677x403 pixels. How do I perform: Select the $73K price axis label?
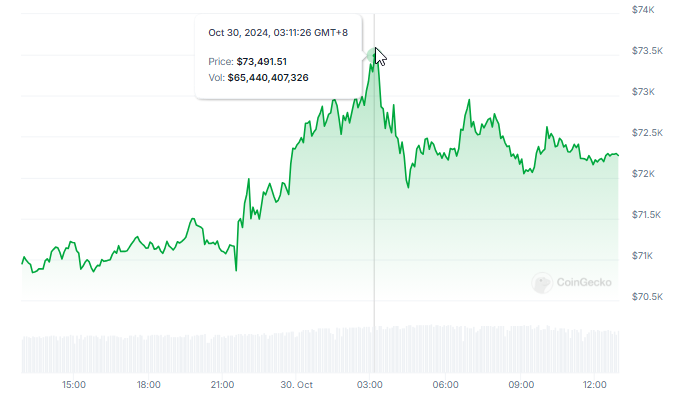coord(643,92)
